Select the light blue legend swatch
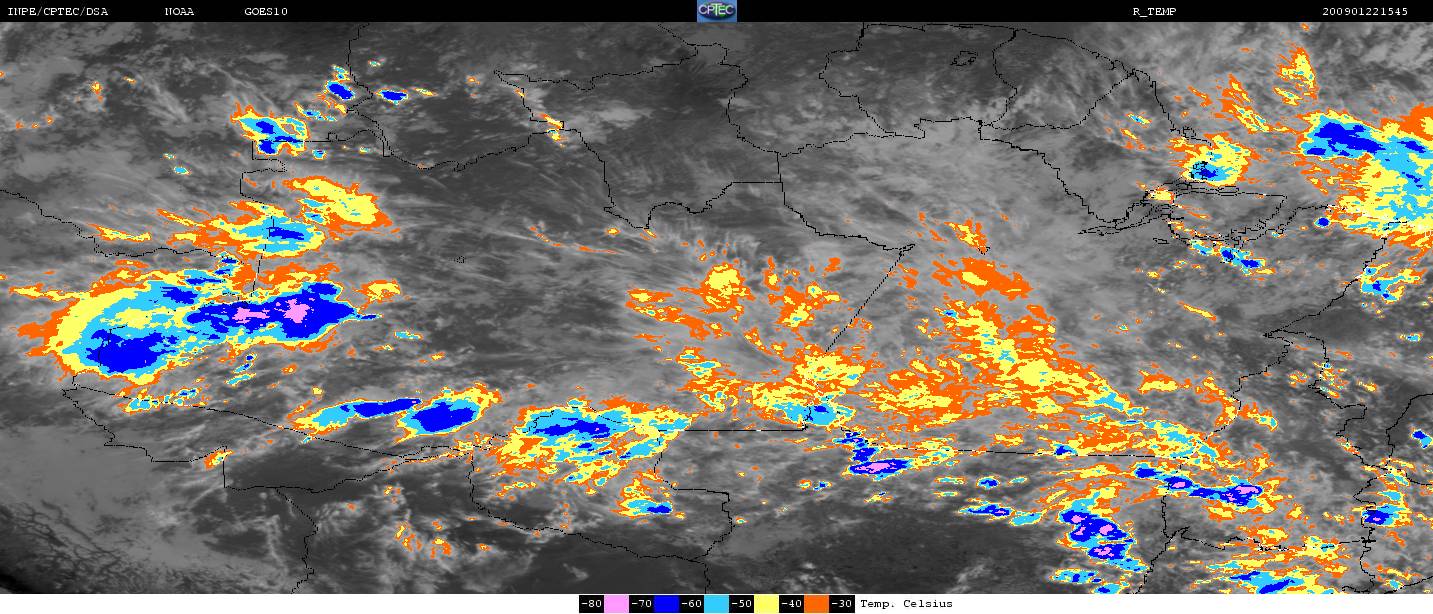This screenshot has width=1433, height=614. coord(717,604)
